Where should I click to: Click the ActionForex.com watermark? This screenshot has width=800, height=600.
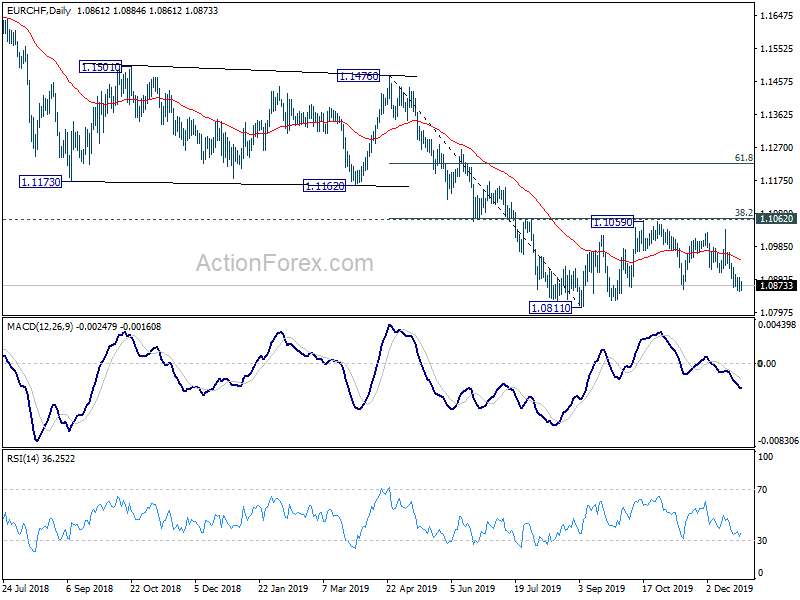(x=285, y=263)
